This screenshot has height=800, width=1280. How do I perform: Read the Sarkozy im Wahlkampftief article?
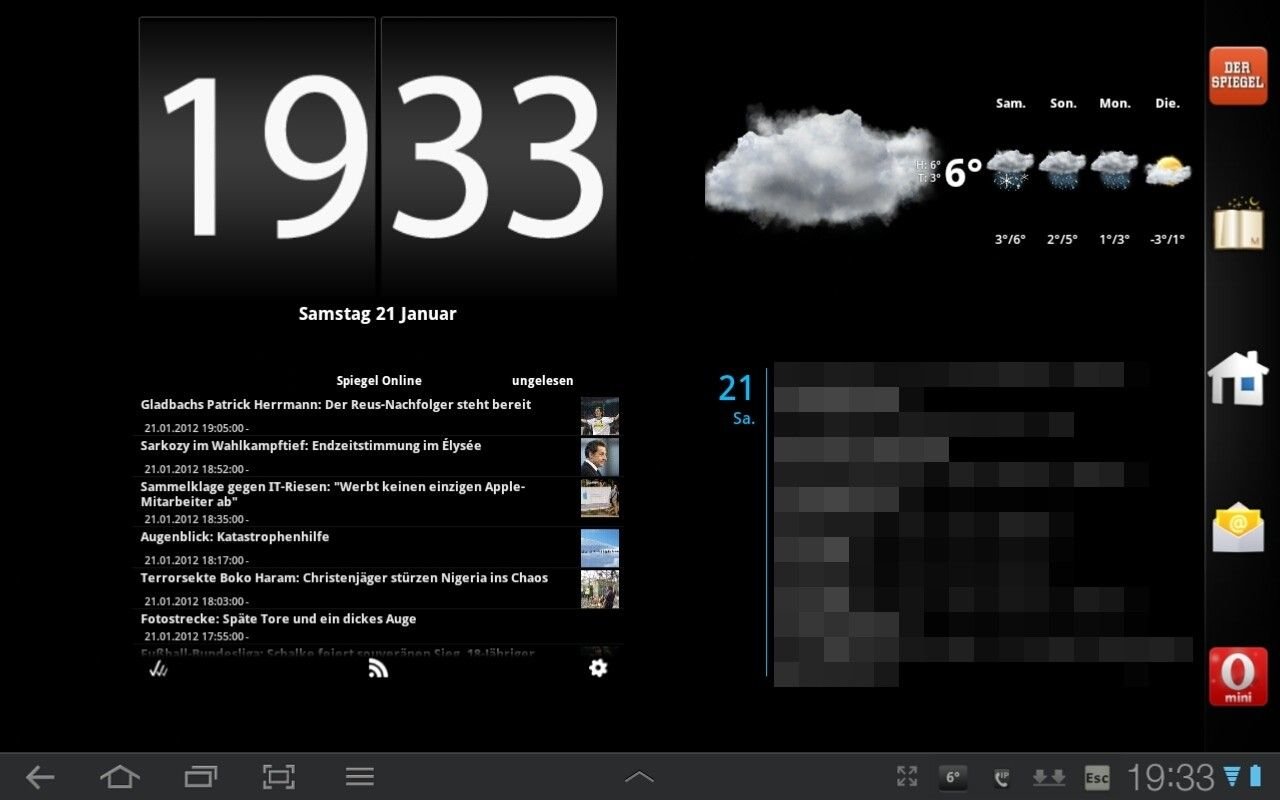311,446
